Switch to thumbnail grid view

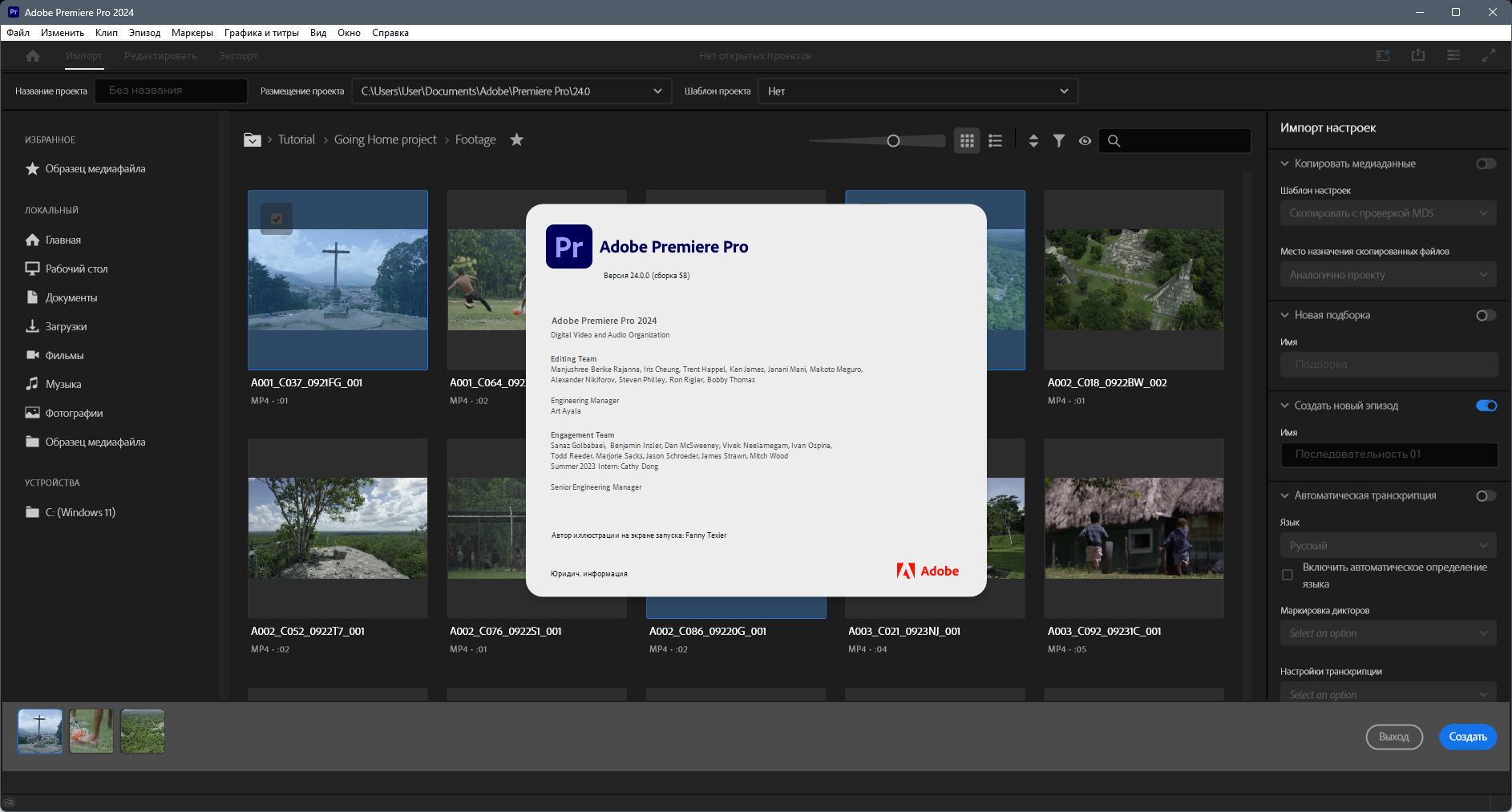pyautogui.click(x=967, y=140)
